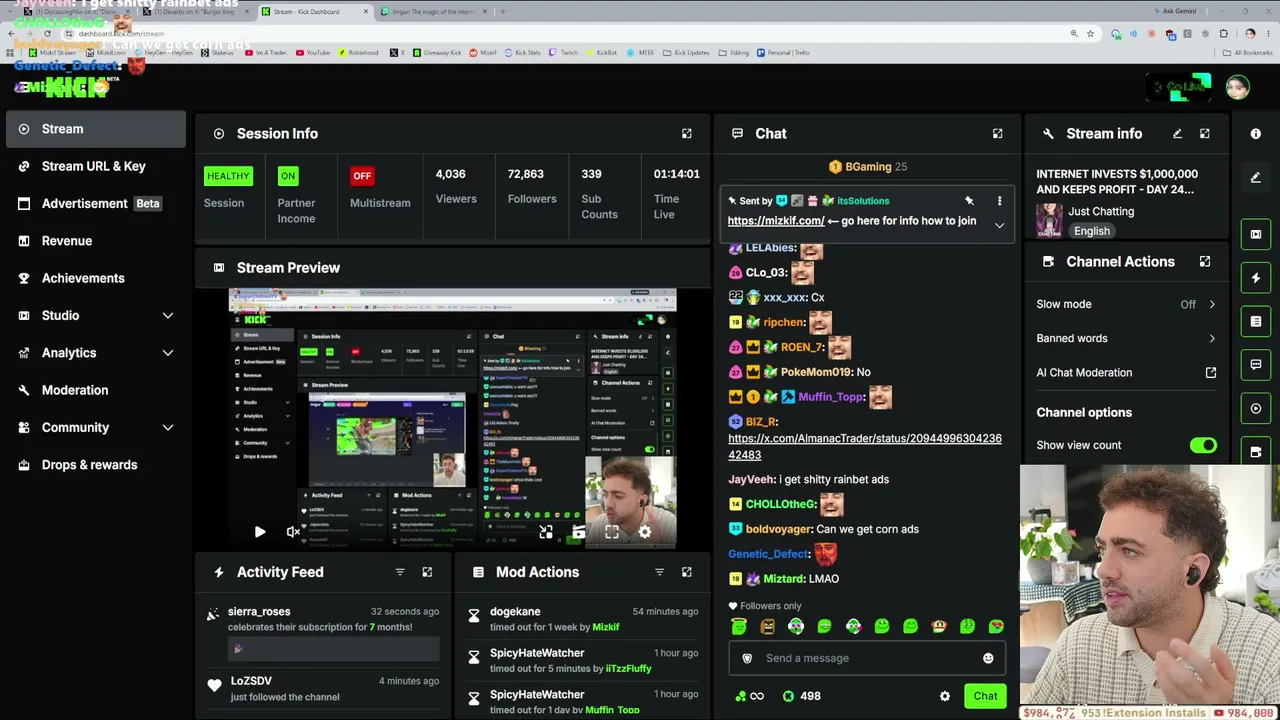1280x720 pixels.
Task: Pop out the Stream info panel
Action: pos(1204,133)
